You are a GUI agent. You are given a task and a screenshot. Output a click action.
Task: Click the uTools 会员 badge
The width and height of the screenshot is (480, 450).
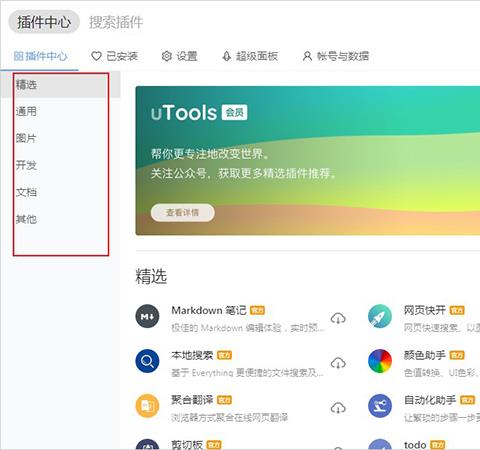coord(235,112)
